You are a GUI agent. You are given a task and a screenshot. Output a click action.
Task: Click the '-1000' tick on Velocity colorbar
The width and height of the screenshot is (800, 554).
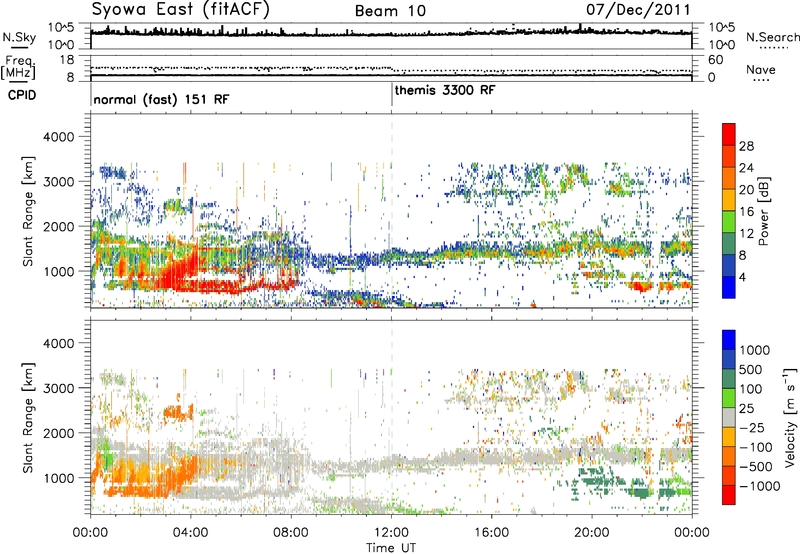pos(759,486)
